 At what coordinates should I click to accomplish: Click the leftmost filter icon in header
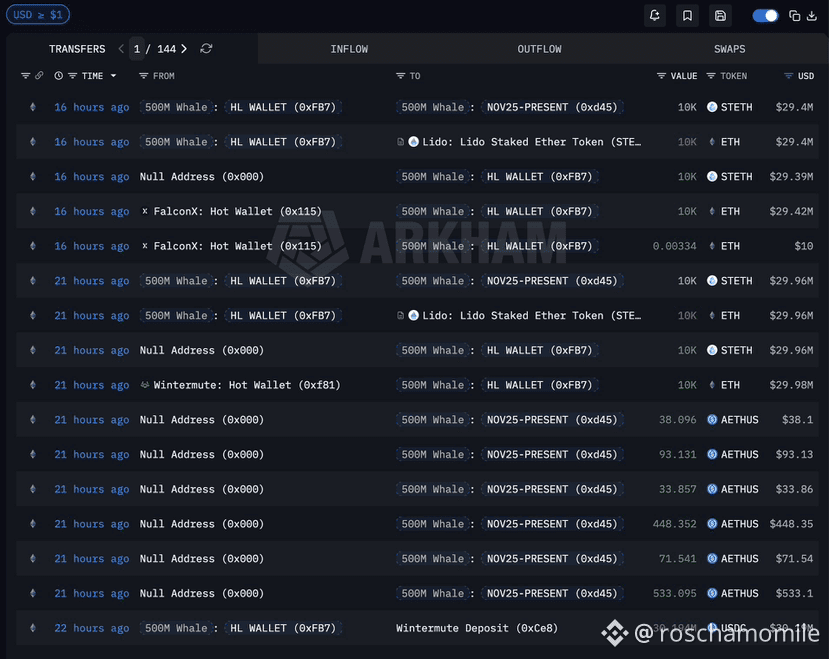tap(25, 76)
